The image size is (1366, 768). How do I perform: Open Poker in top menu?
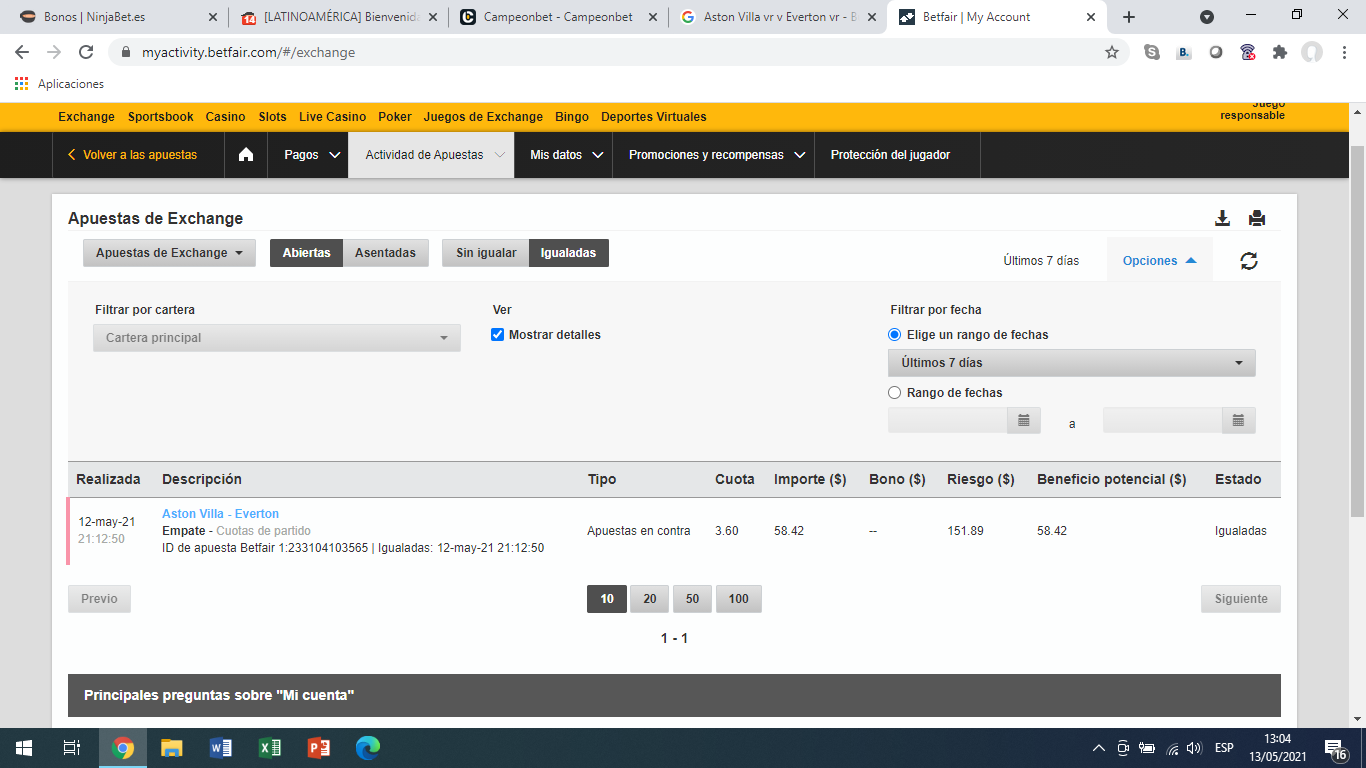[395, 117]
